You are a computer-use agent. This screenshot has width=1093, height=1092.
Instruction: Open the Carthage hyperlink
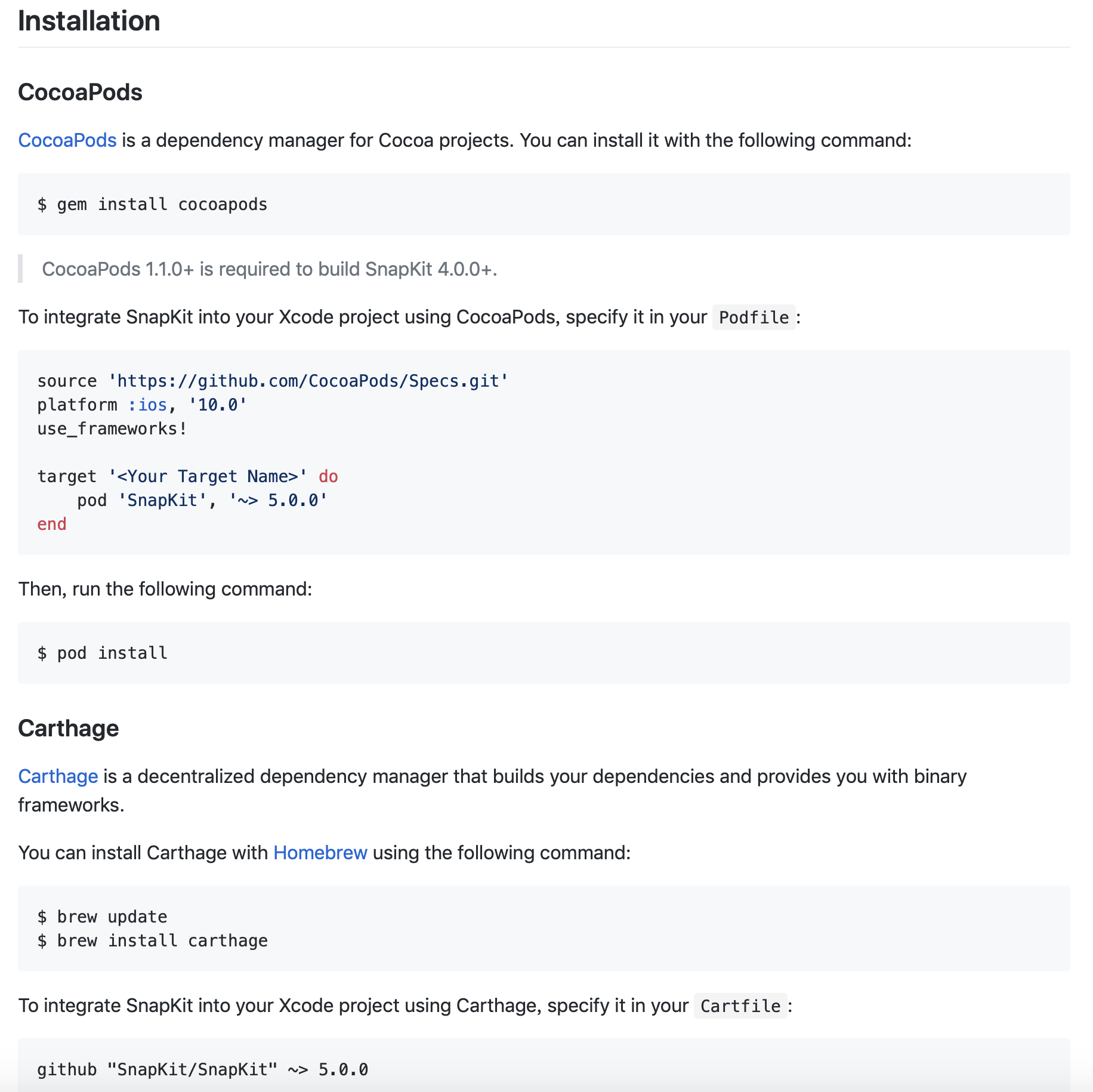tap(58, 776)
